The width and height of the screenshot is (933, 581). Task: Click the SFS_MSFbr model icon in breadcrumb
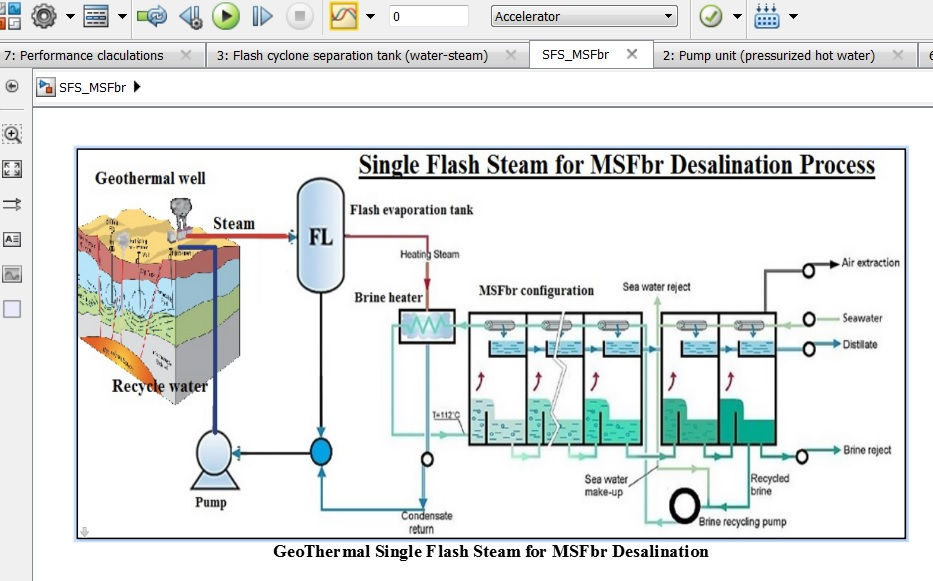(x=46, y=87)
